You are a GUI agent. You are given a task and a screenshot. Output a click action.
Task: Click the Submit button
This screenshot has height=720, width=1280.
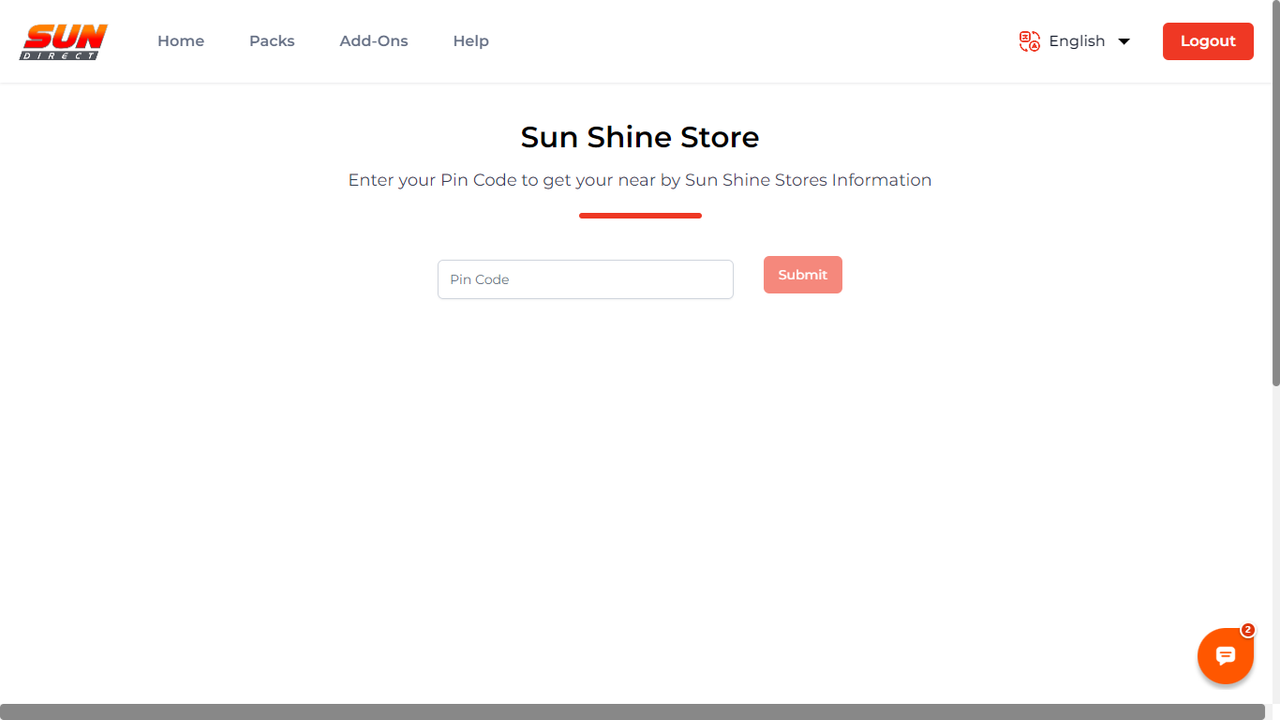(803, 275)
